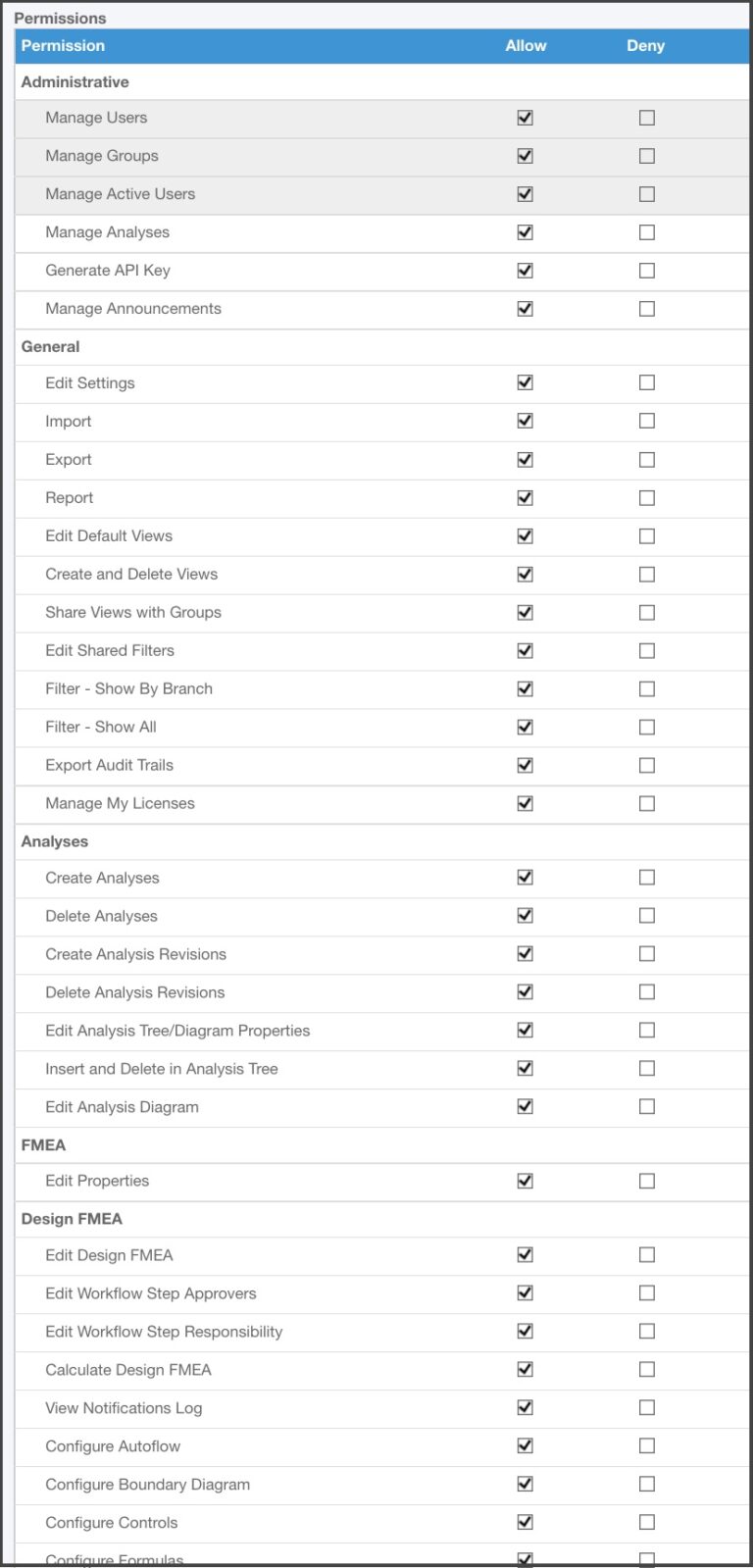Select the Configure Autoflow permission row
The image size is (753, 1568).
coord(113,1445)
